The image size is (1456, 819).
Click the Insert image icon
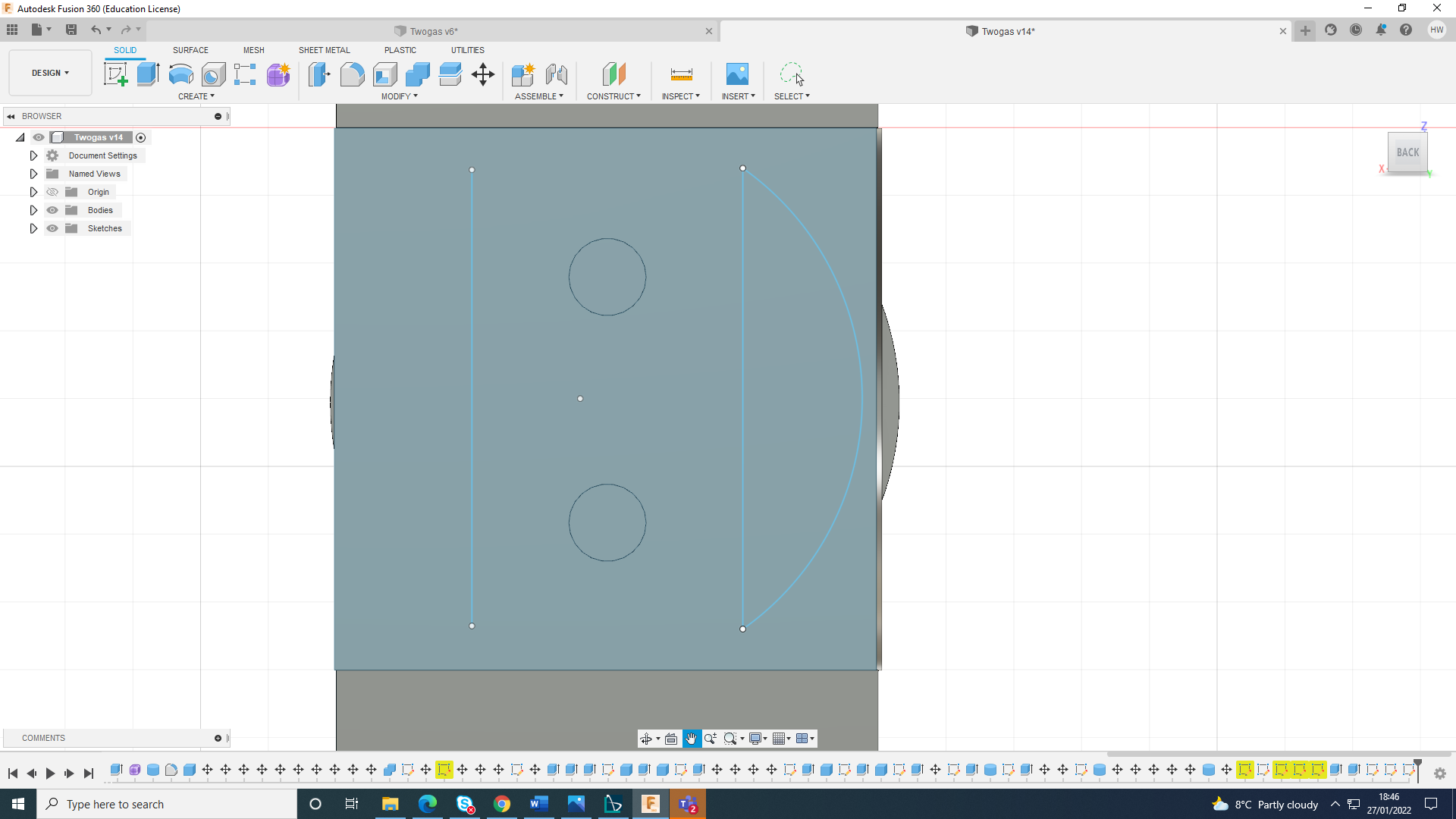click(x=736, y=74)
